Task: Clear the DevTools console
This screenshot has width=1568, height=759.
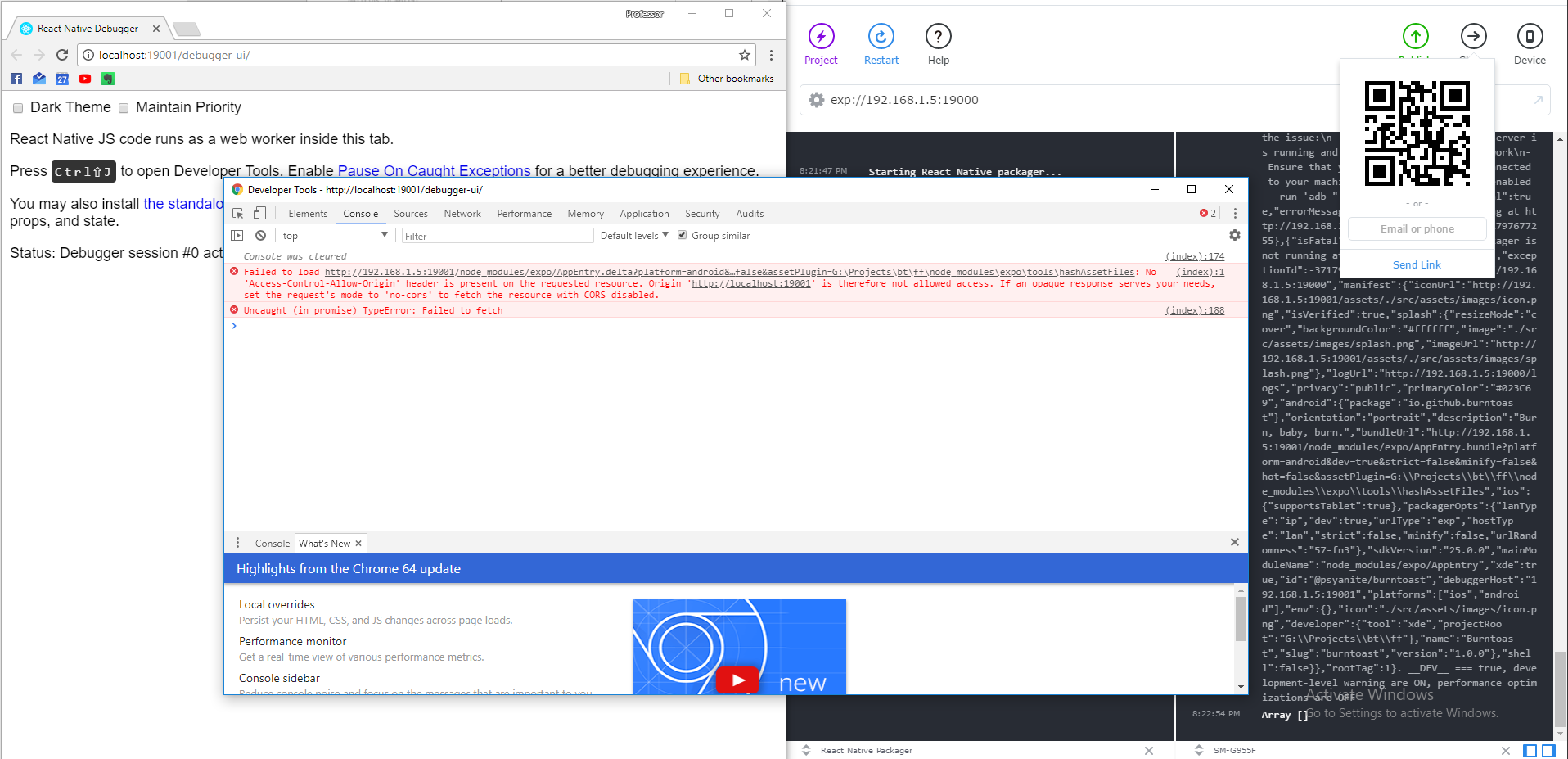Action: pos(260,235)
